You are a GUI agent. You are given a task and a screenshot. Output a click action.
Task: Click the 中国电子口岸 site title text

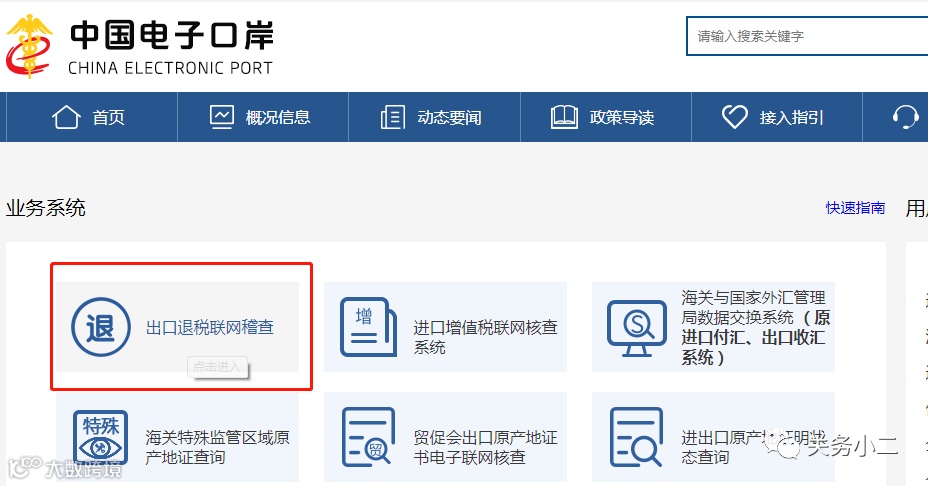[172, 35]
